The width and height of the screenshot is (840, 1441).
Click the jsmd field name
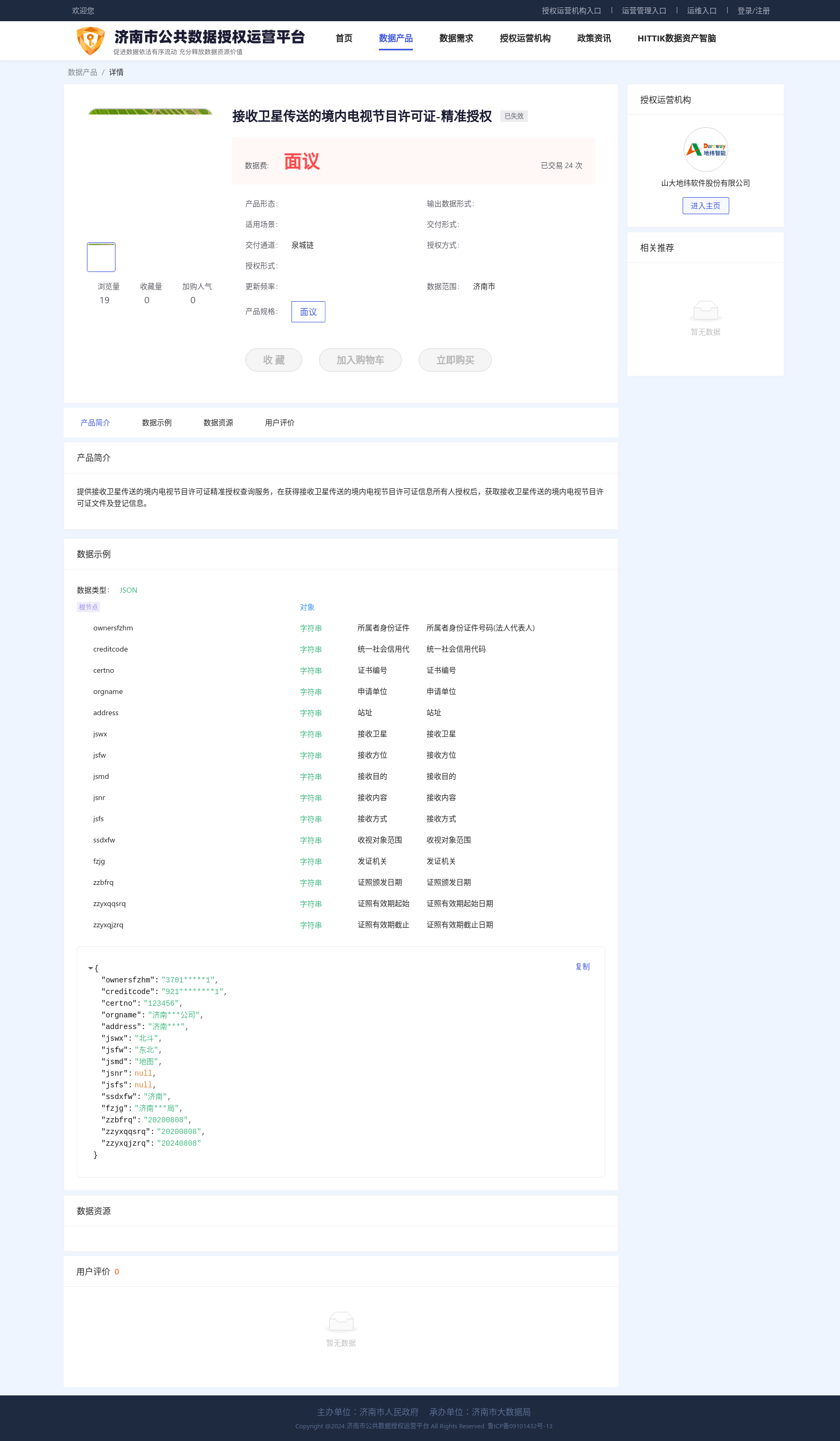101,776
